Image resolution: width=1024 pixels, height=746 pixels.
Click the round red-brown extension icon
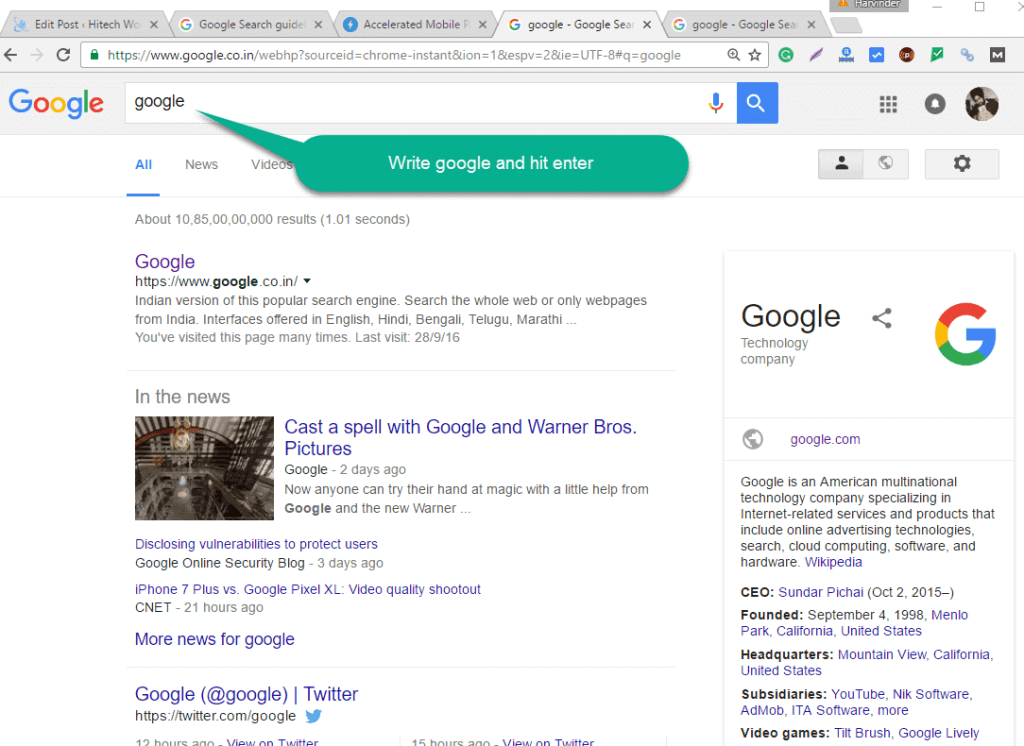tap(906, 55)
